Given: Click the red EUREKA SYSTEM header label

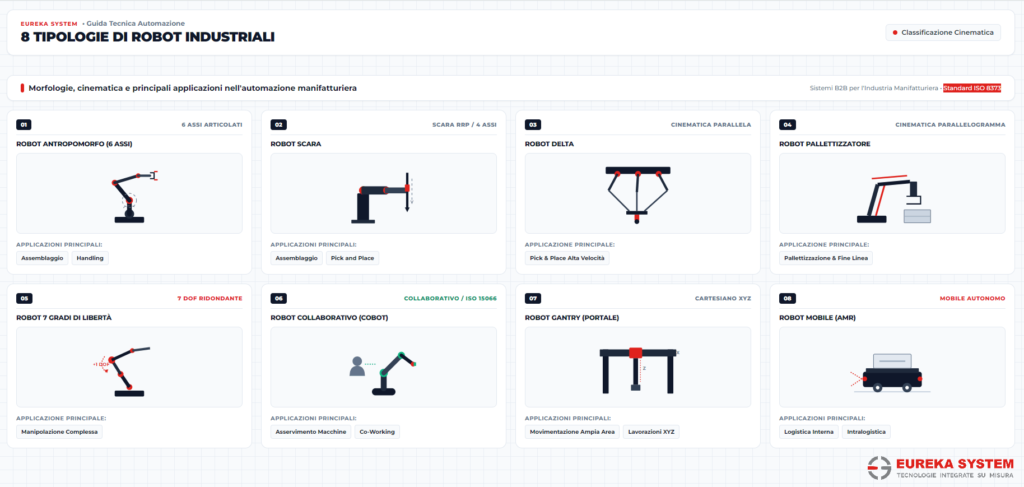Looking at the screenshot, I should [49, 24].
